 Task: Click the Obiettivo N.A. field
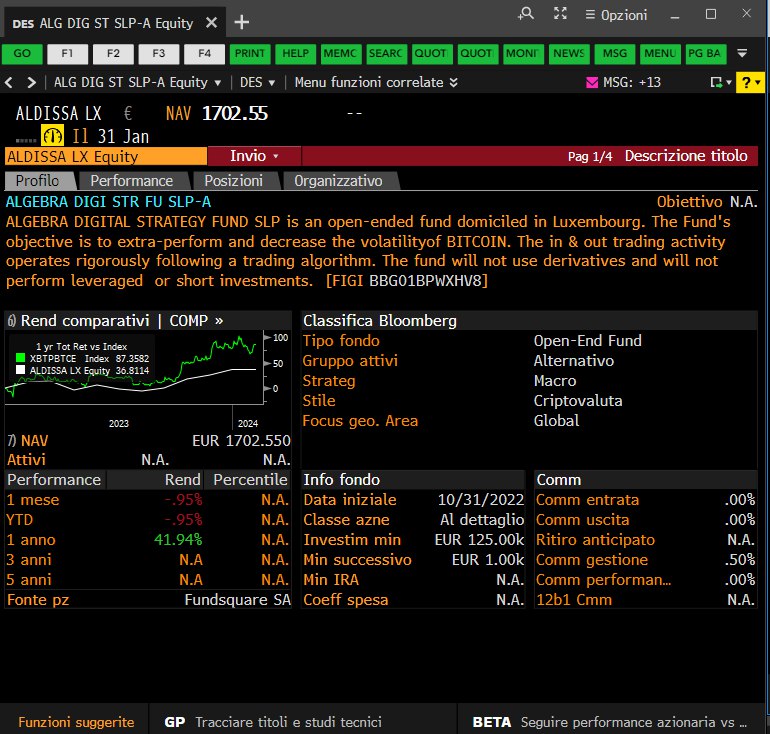click(x=707, y=202)
